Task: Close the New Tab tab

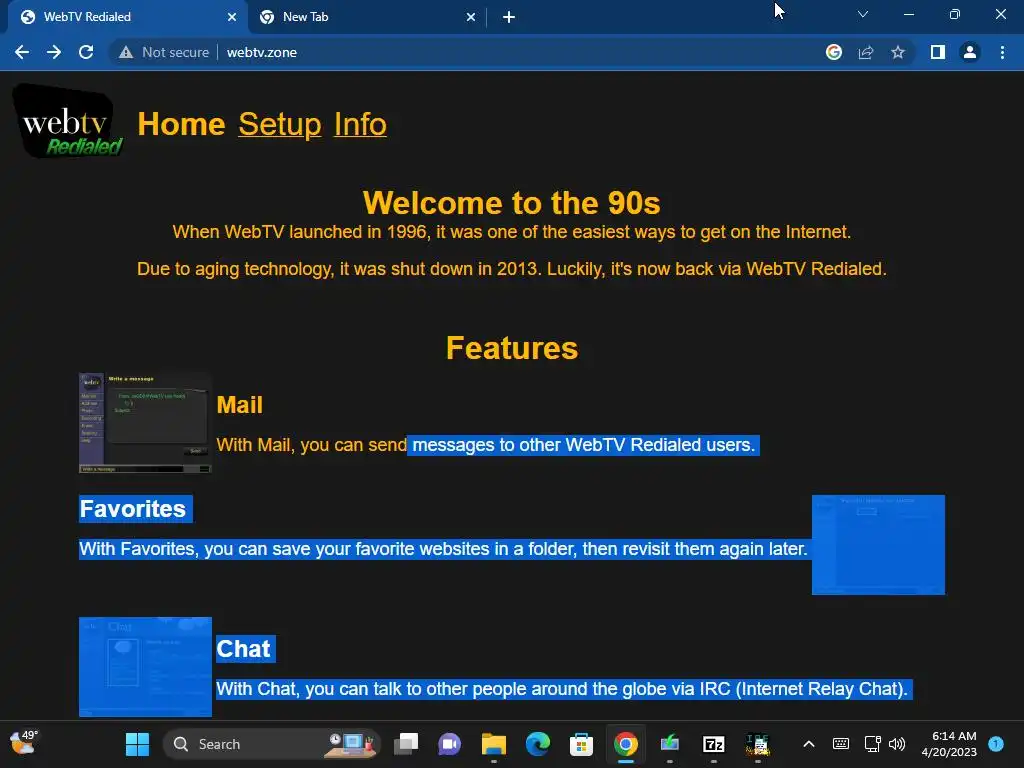Action: [471, 17]
